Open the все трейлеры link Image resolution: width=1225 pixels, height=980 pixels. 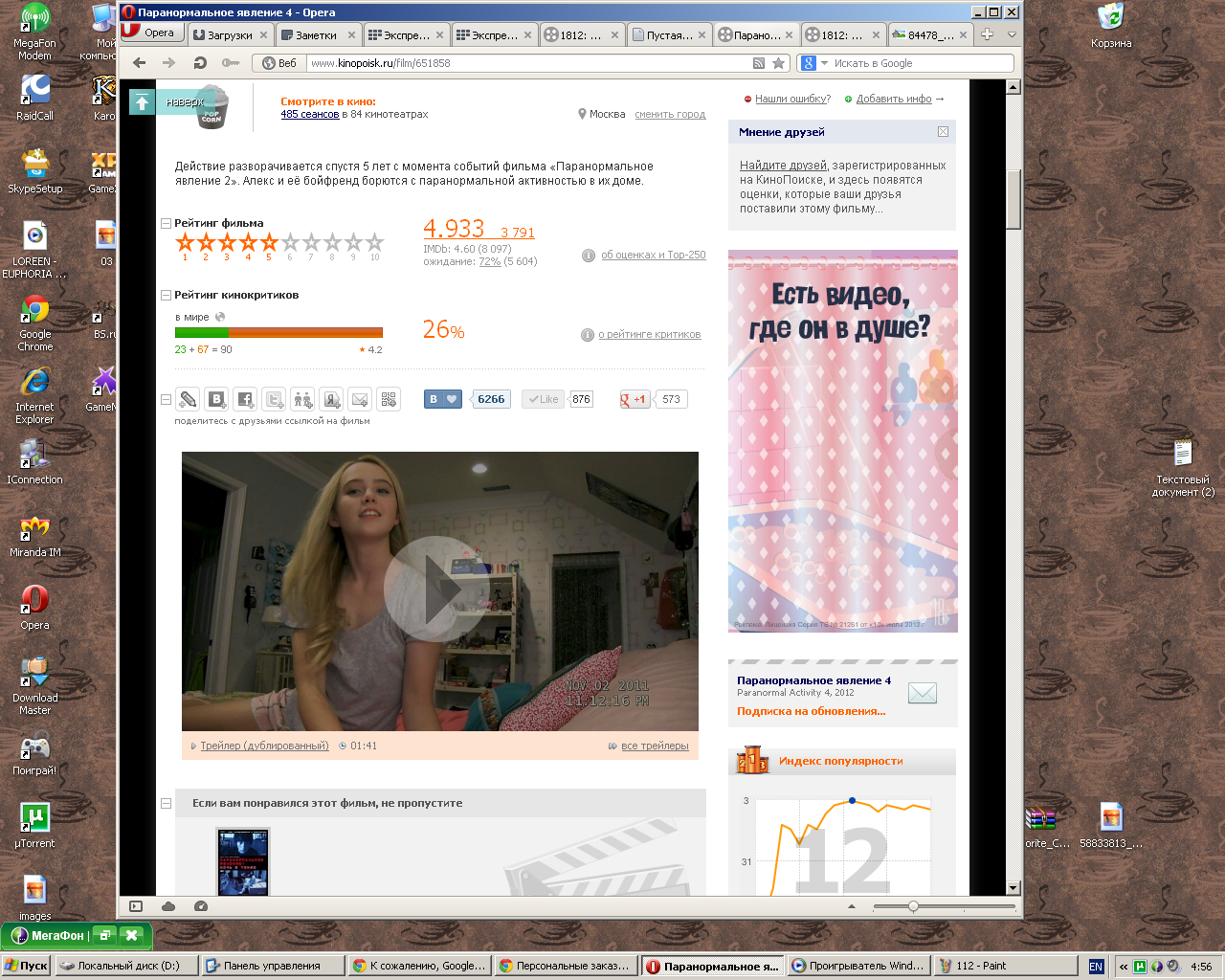655,746
